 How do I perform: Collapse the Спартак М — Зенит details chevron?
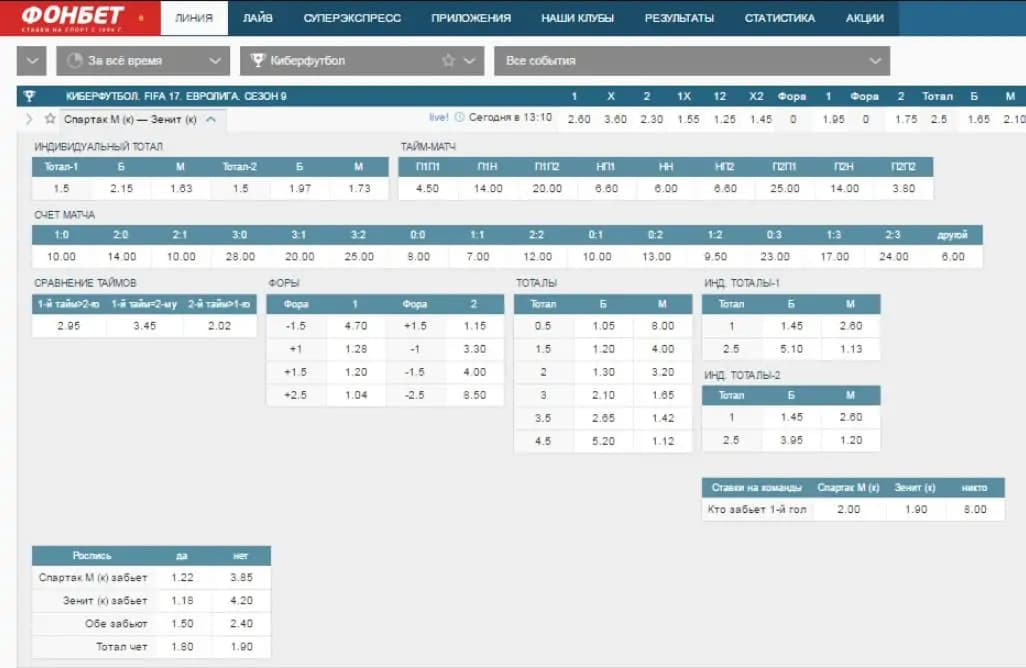(x=211, y=120)
